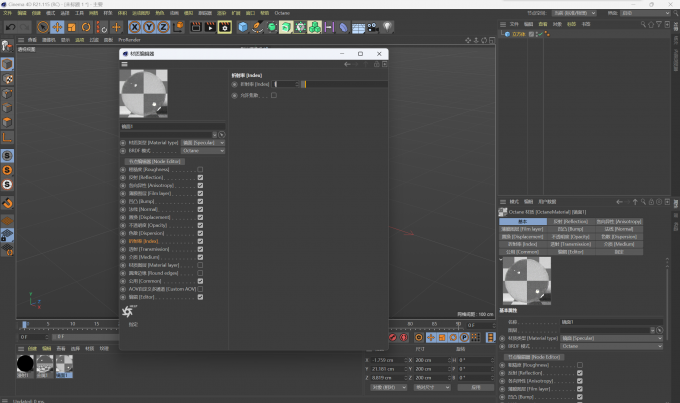Image resolution: width=680 pixels, height=403 pixels.
Task: Open Material type dropdown in Attributes panel
Action: tap(611, 338)
